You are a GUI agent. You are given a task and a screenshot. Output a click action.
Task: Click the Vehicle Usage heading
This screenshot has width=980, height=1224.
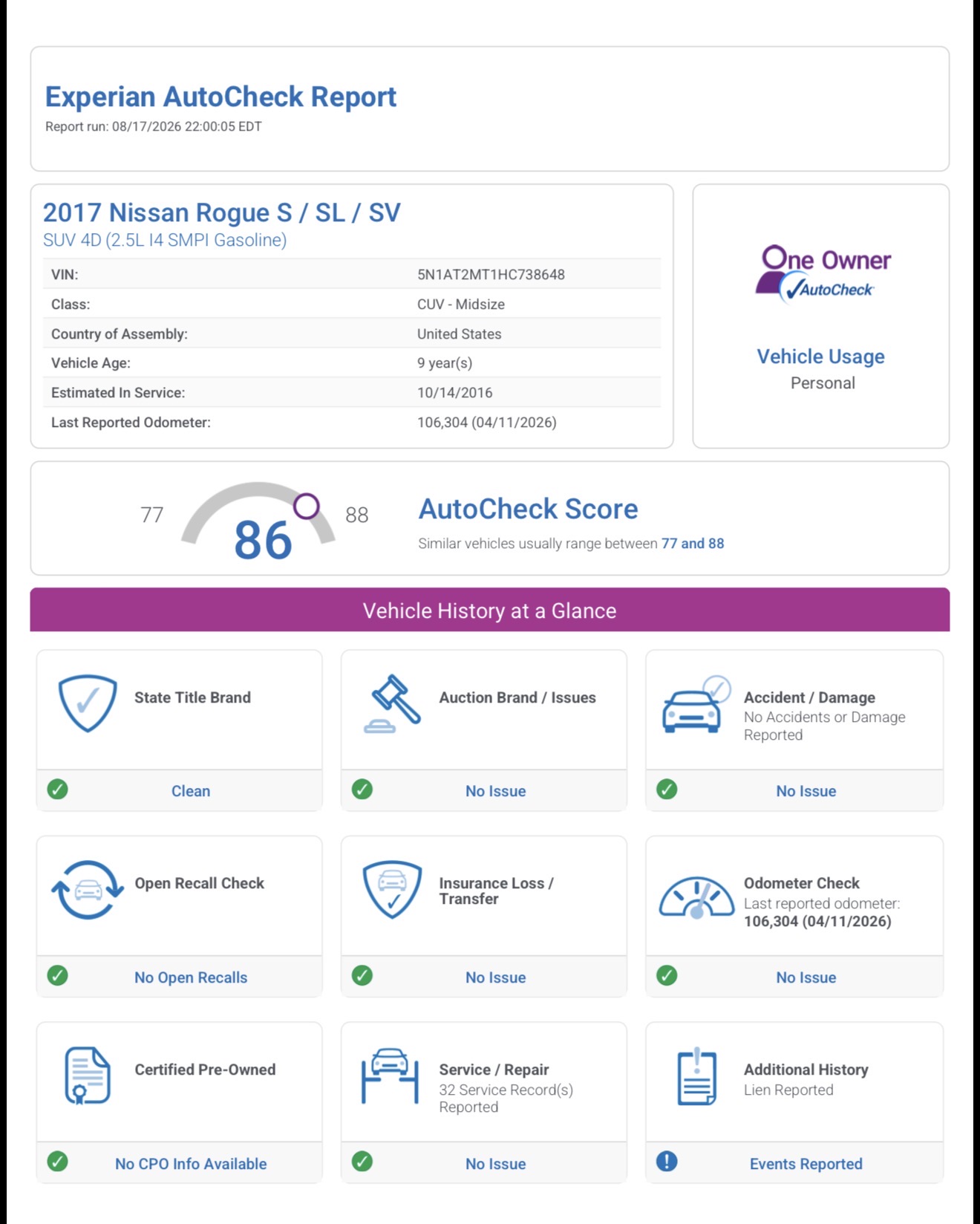(x=821, y=357)
